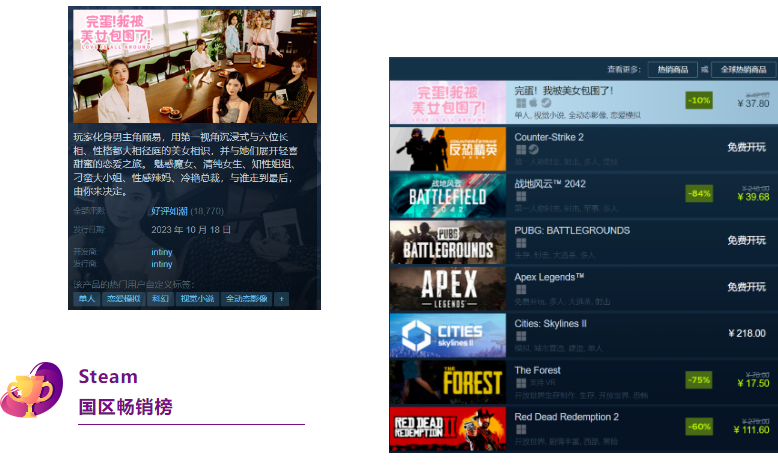Click Windows icon on Cities: Skylines II row
The width and height of the screenshot is (778, 469).
[x=520, y=336]
